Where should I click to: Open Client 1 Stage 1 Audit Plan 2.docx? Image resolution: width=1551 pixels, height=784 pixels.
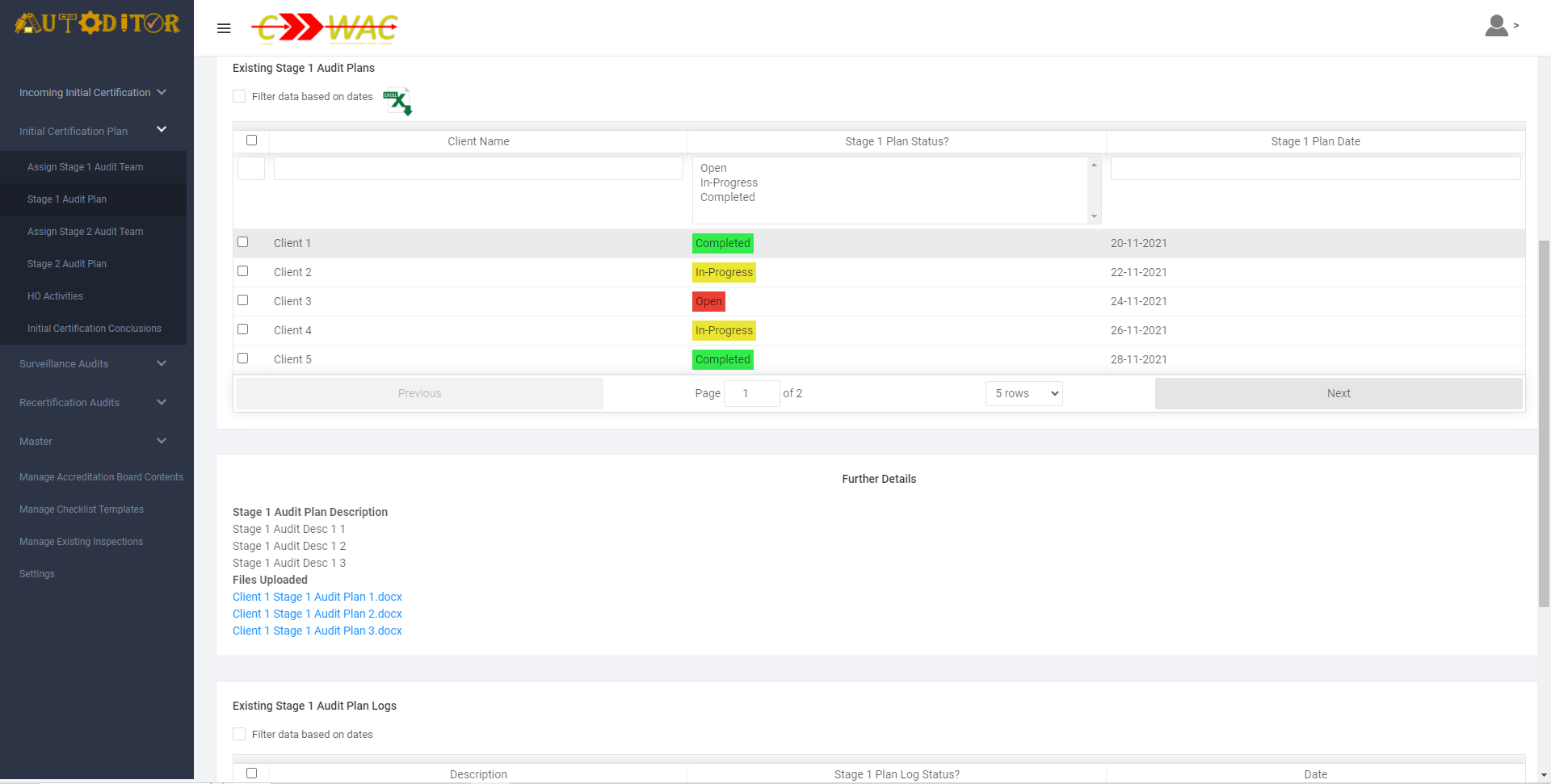tap(317, 614)
